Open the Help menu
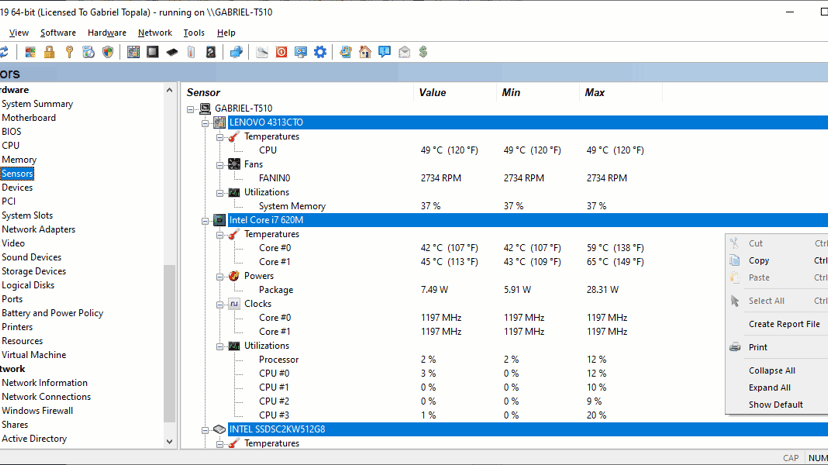The width and height of the screenshot is (828, 465). coord(226,33)
